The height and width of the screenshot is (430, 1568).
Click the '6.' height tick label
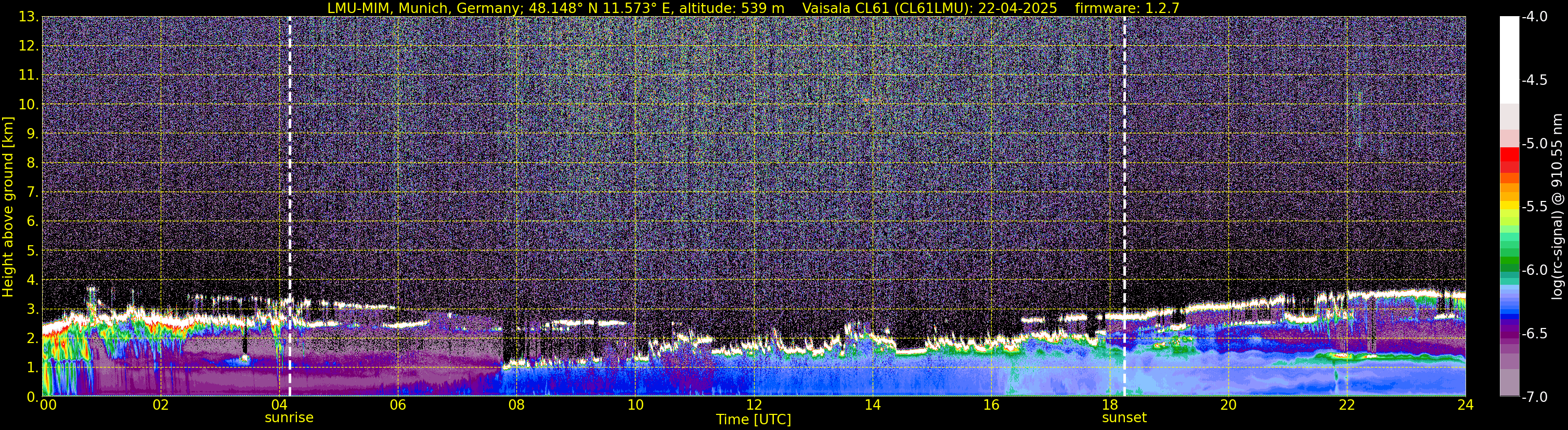point(33,221)
